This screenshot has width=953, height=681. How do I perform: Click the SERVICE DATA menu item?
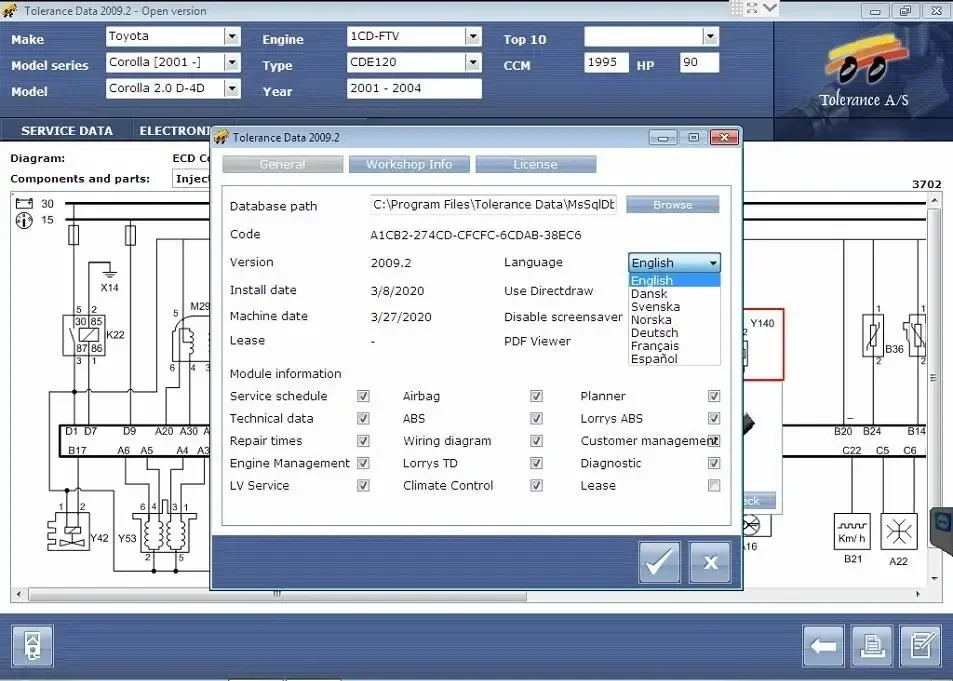[66, 130]
